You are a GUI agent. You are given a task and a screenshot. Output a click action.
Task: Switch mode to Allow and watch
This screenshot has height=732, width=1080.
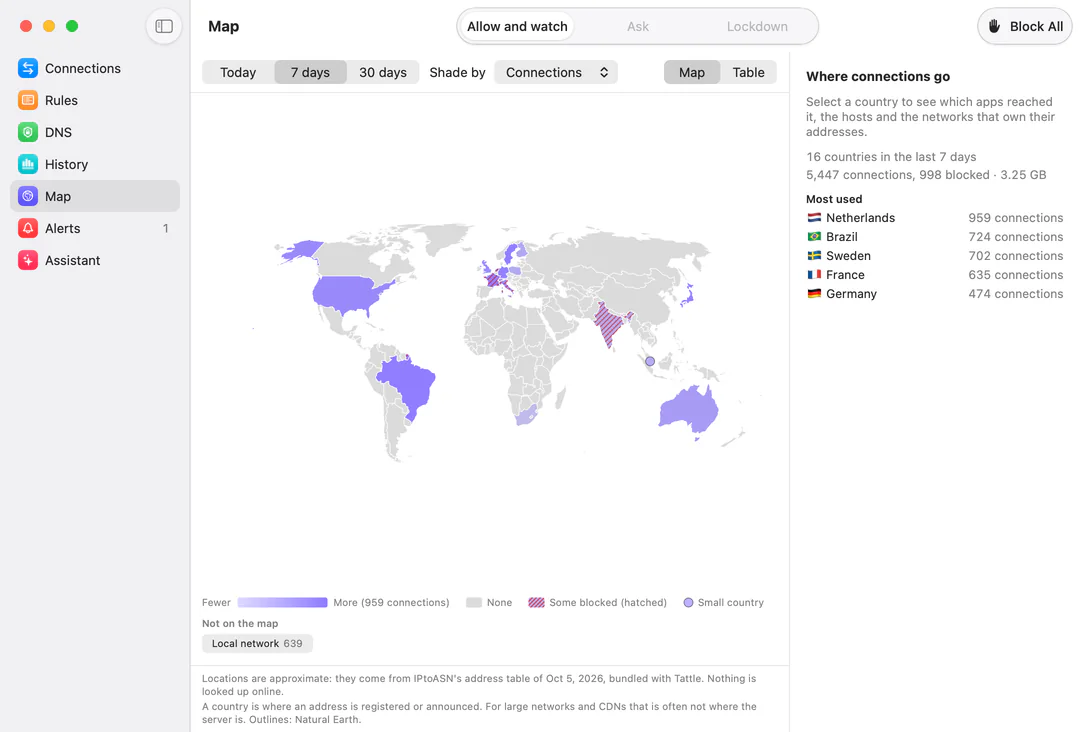tap(517, 26)
